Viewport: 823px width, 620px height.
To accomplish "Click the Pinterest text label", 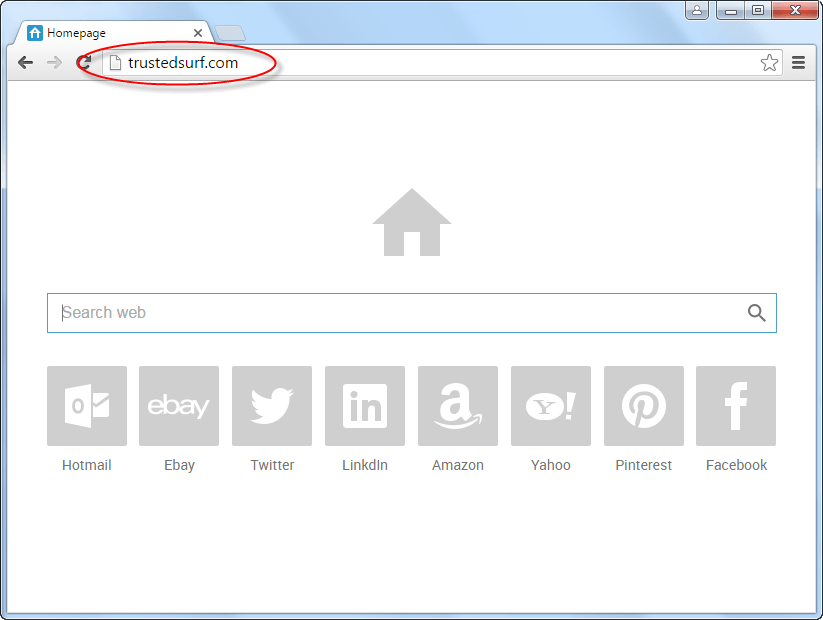I will (643, 465).
